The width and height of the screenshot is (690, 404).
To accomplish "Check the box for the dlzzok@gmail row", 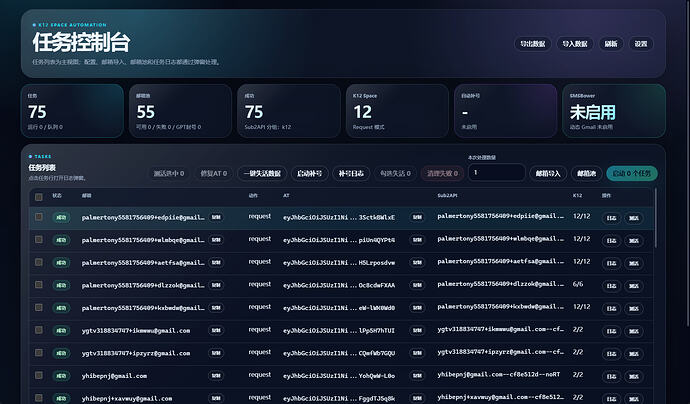I will click(x=39, y=285).
